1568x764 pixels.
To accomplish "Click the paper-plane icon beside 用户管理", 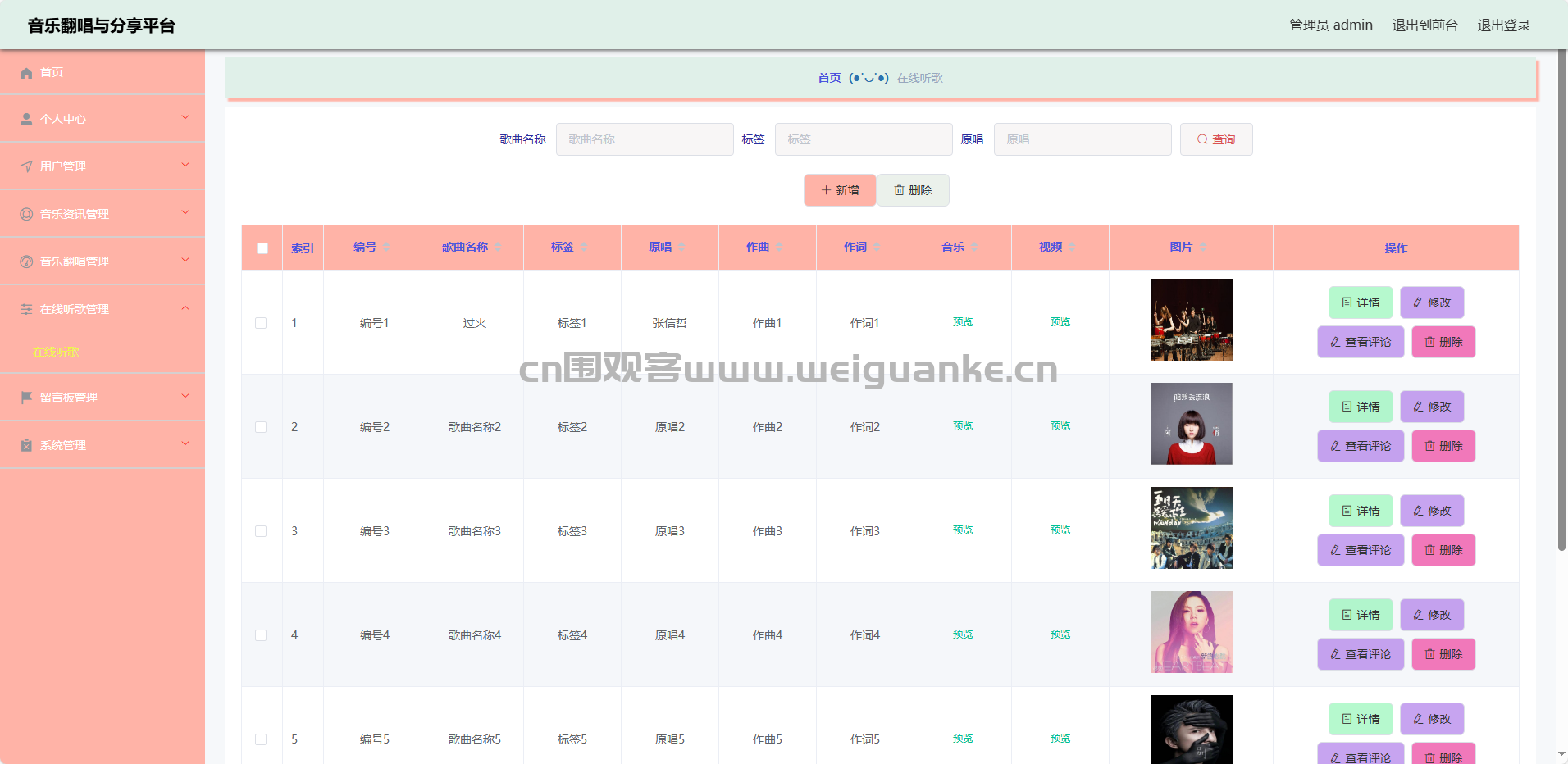I will click(x=26, y=166).
